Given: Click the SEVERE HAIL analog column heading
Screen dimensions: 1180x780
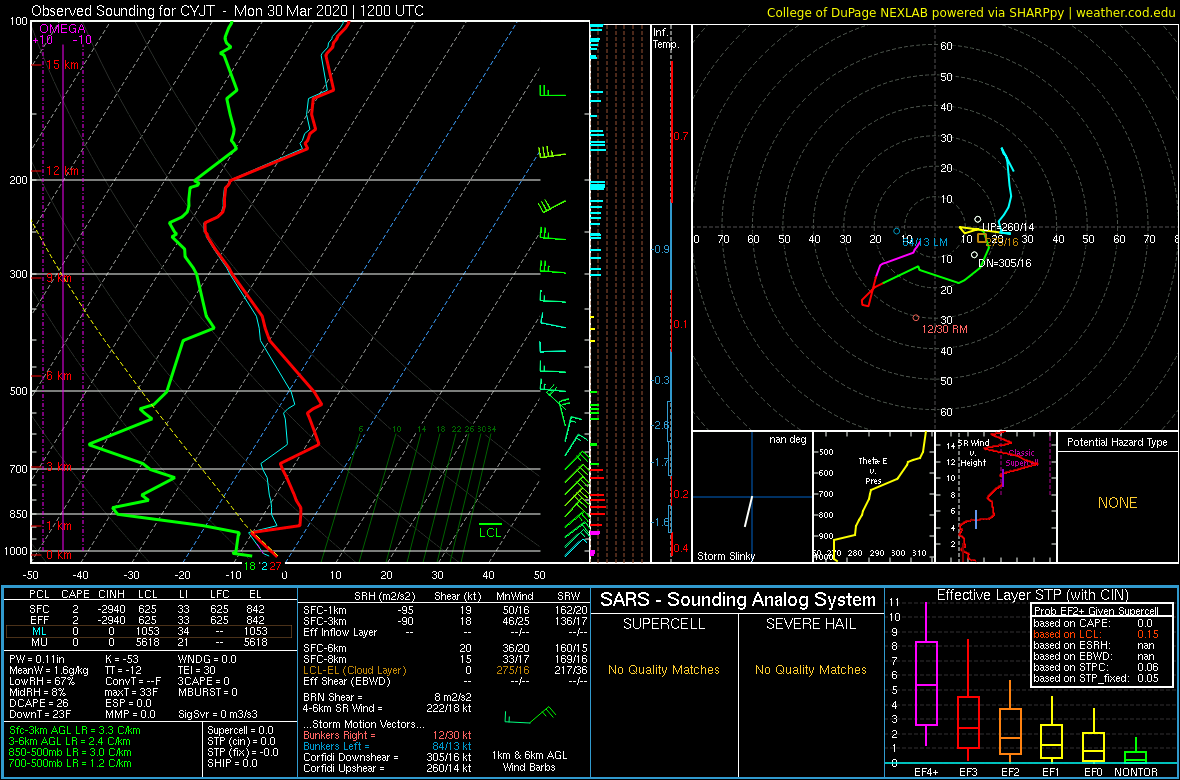Looking at the screenshot, I should tap(810, 624).
